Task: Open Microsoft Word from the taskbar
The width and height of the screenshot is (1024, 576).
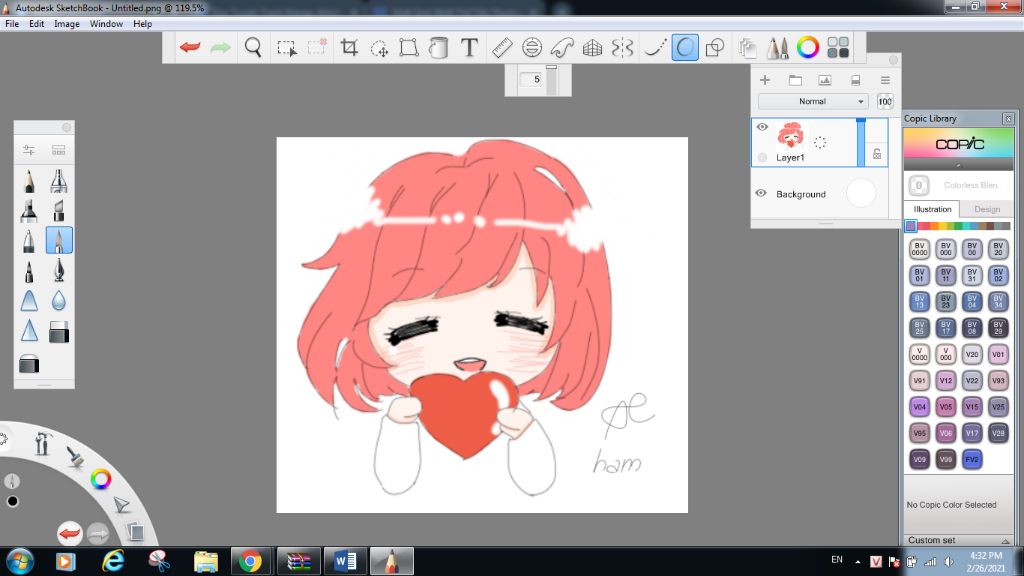Action: pos(345,561)
